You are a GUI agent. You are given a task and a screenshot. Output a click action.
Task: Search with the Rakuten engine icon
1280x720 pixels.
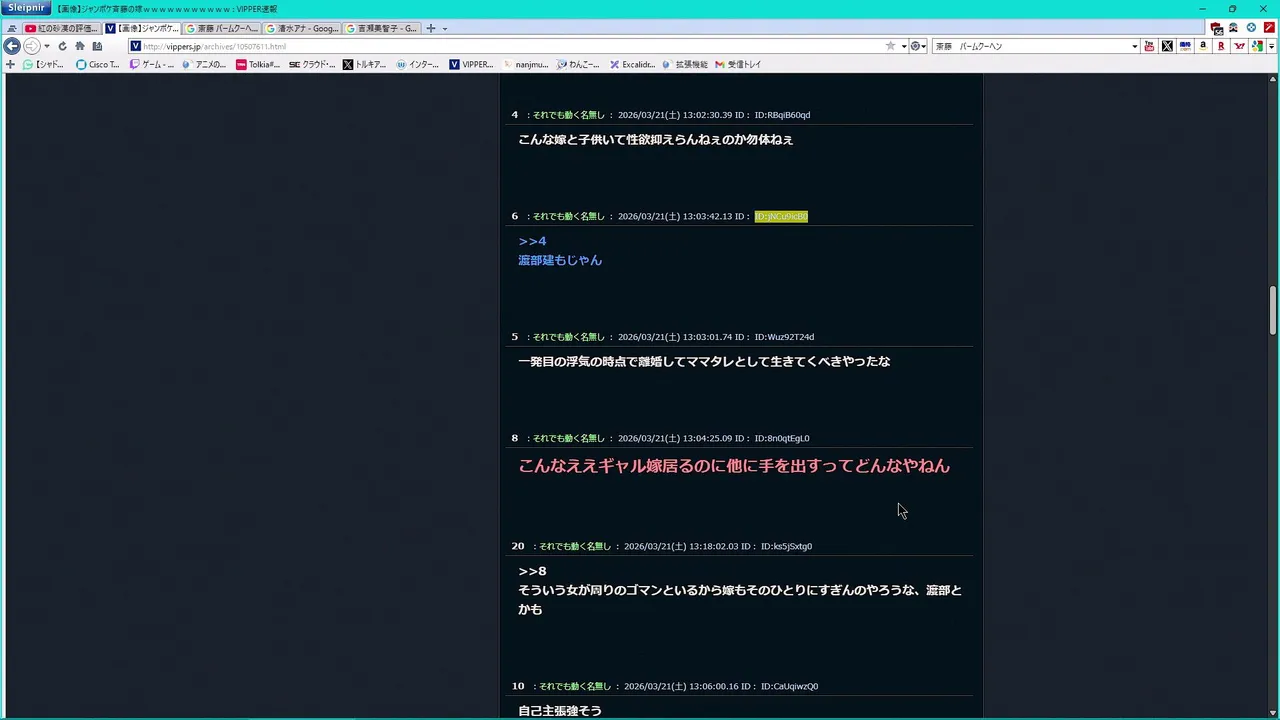point(1221,46)
